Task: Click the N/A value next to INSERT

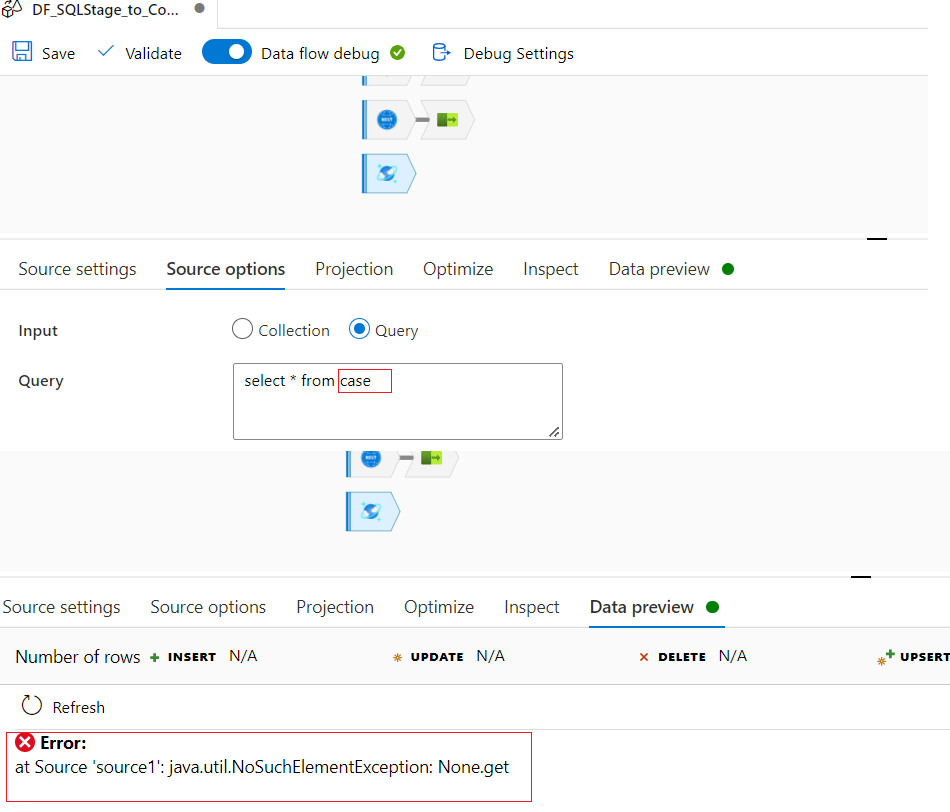Action: tap(243, 656)
